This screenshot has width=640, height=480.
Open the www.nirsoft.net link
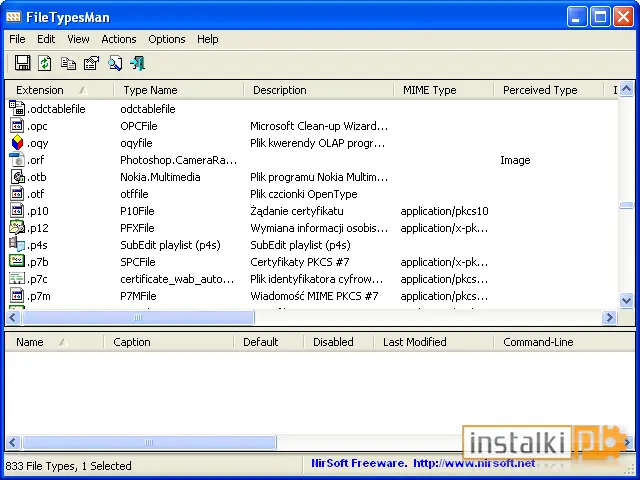[474, 463]
